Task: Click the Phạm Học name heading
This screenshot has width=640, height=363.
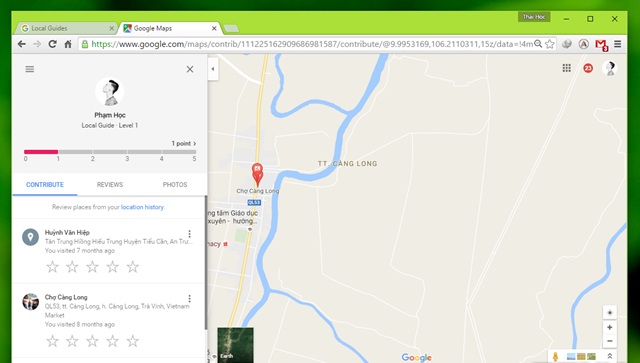Action: pyautogui.click(x=110, y=115)
